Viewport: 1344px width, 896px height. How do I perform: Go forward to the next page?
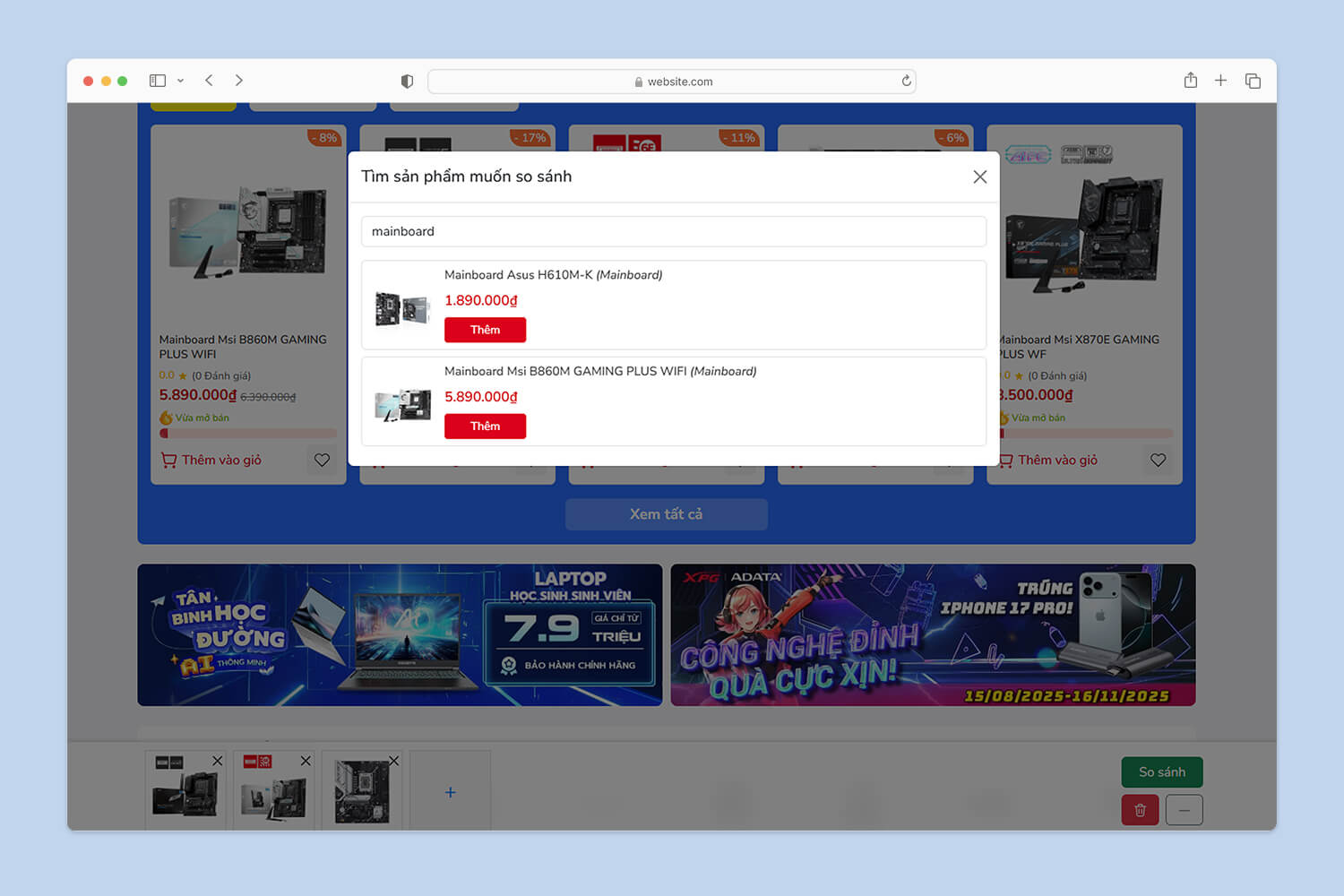(239, 81)
